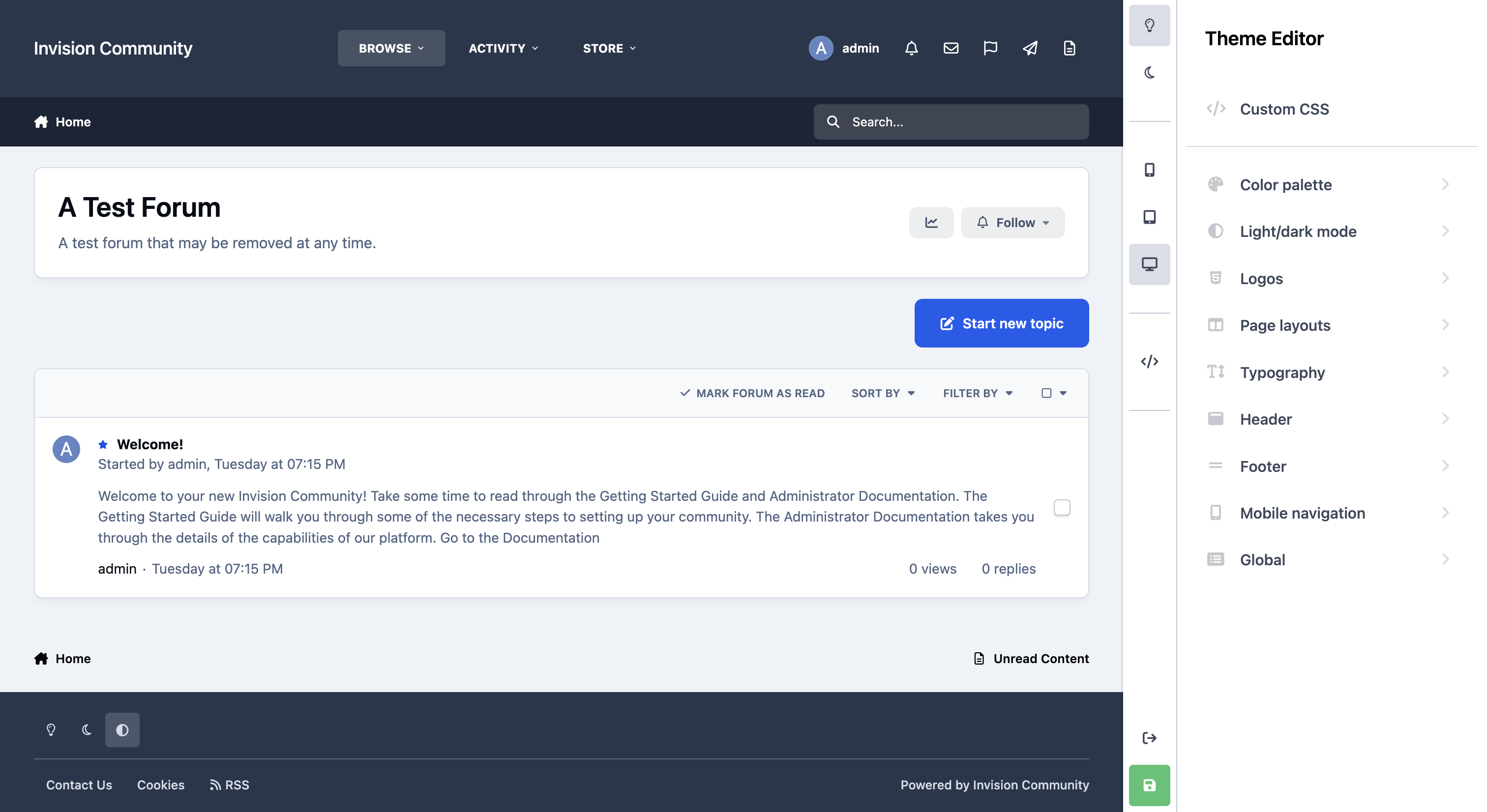Select dark mode moon in editor sidebar
Image resolution: width=1487 pixels, height=812 pixels.
1149,73
